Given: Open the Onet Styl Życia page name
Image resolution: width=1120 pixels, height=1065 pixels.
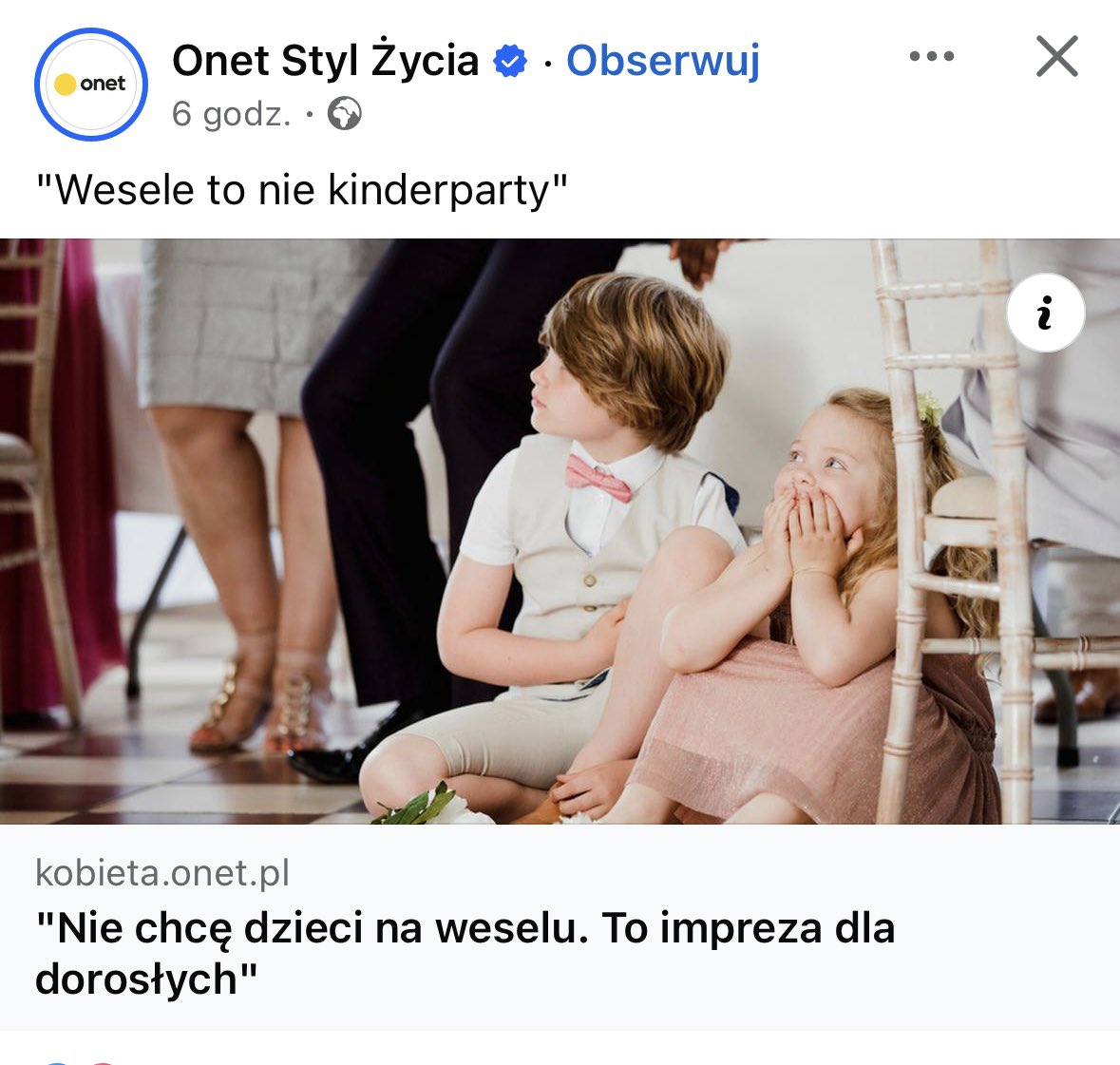Looking at the screenshot, I should point(325,61).
